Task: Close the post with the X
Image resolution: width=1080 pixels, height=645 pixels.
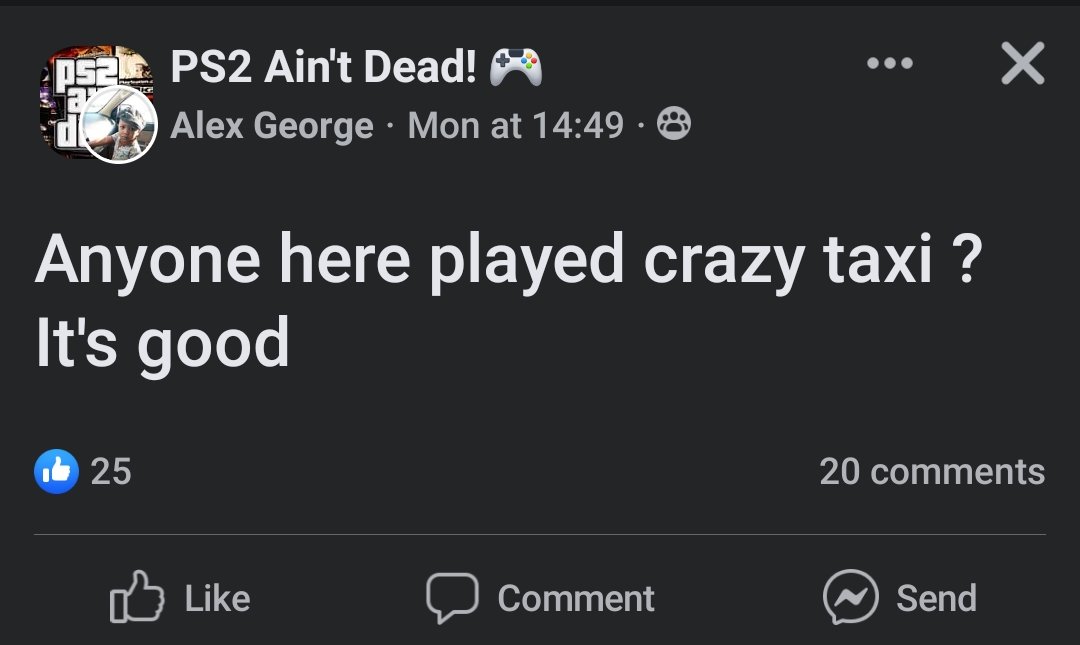Action: click(1022, 64)
